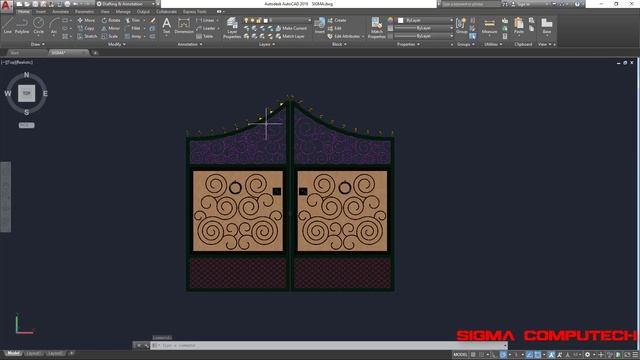Toggle object snap tracking in status bar
Screen dimensions: 640x360
(529, 355)
